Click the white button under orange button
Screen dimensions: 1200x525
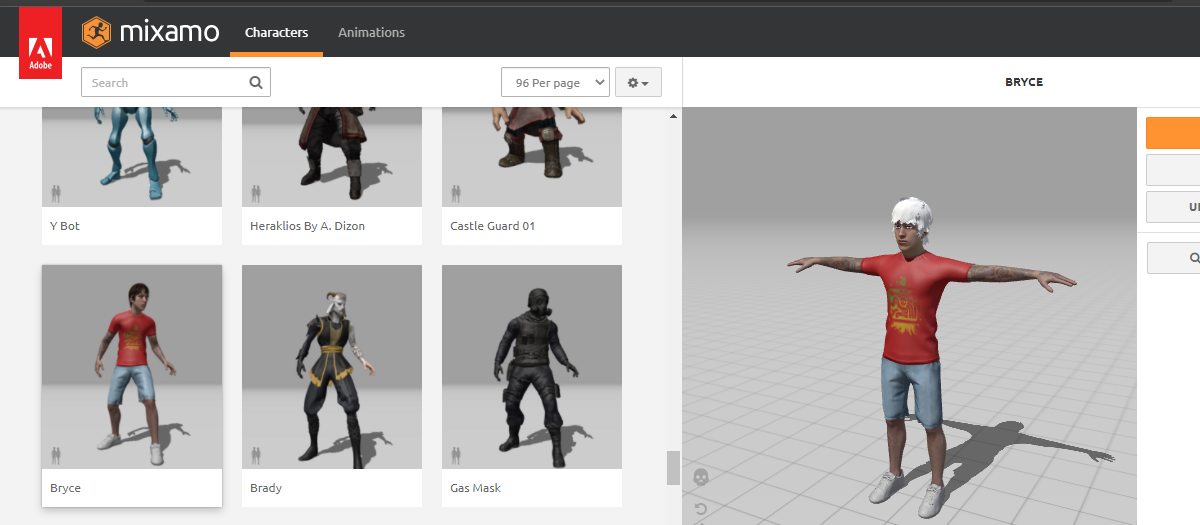[x=1173, y=170]
